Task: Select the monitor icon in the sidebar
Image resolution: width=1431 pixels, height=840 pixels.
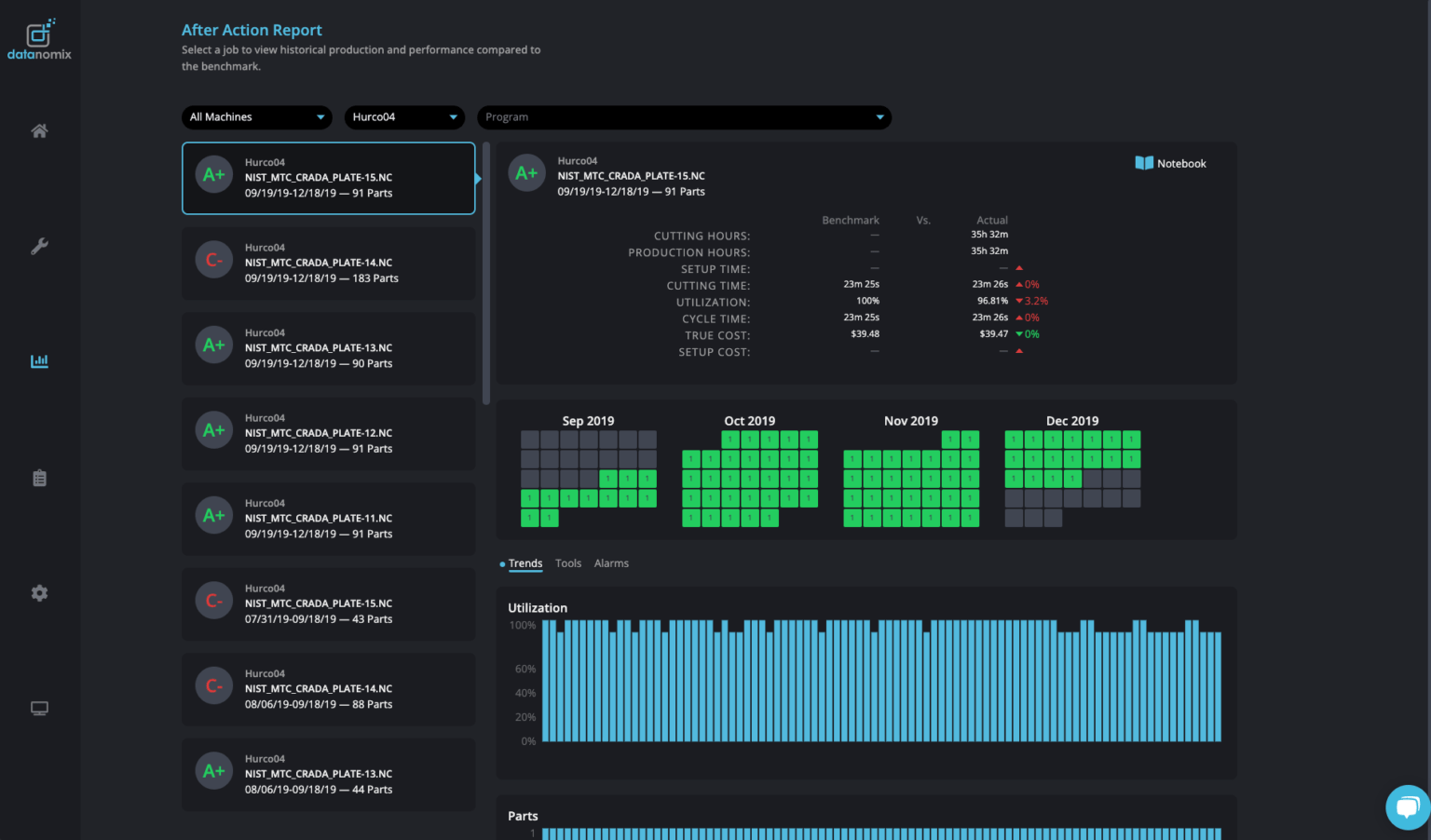Action: coord(39,708)
